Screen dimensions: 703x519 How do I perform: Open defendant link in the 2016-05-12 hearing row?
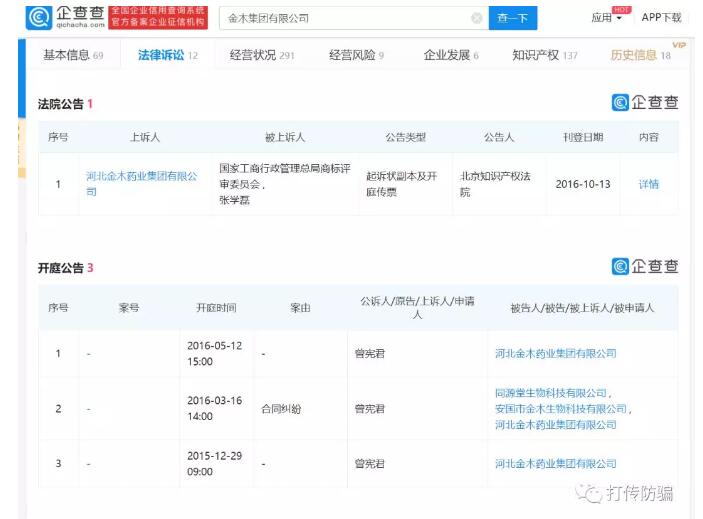555,354
